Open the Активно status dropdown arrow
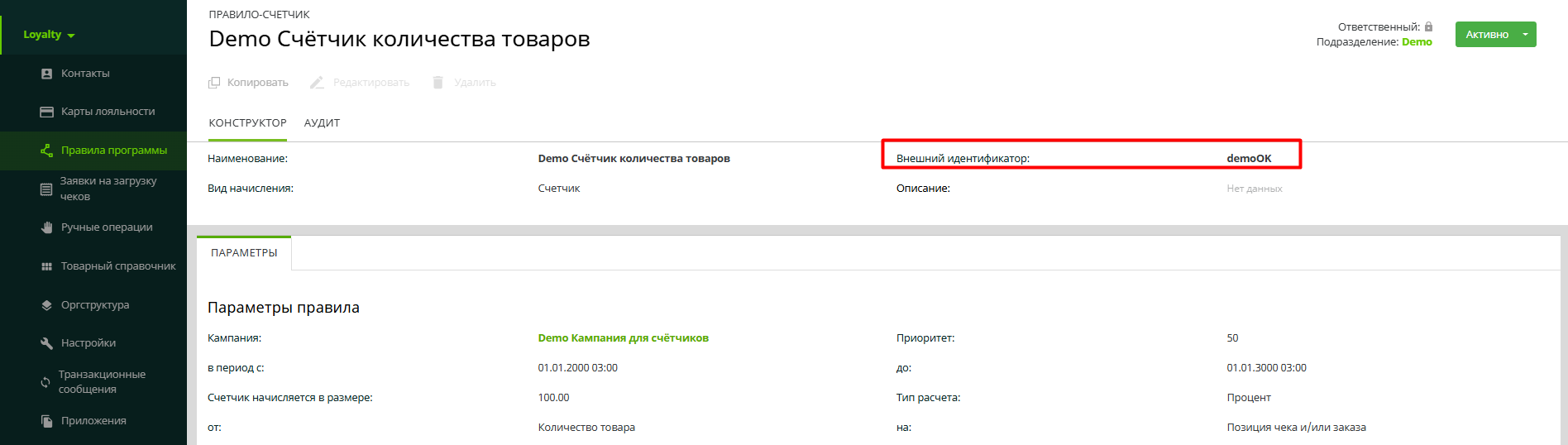This screenshot has width=1568, height=445. 1525,35
